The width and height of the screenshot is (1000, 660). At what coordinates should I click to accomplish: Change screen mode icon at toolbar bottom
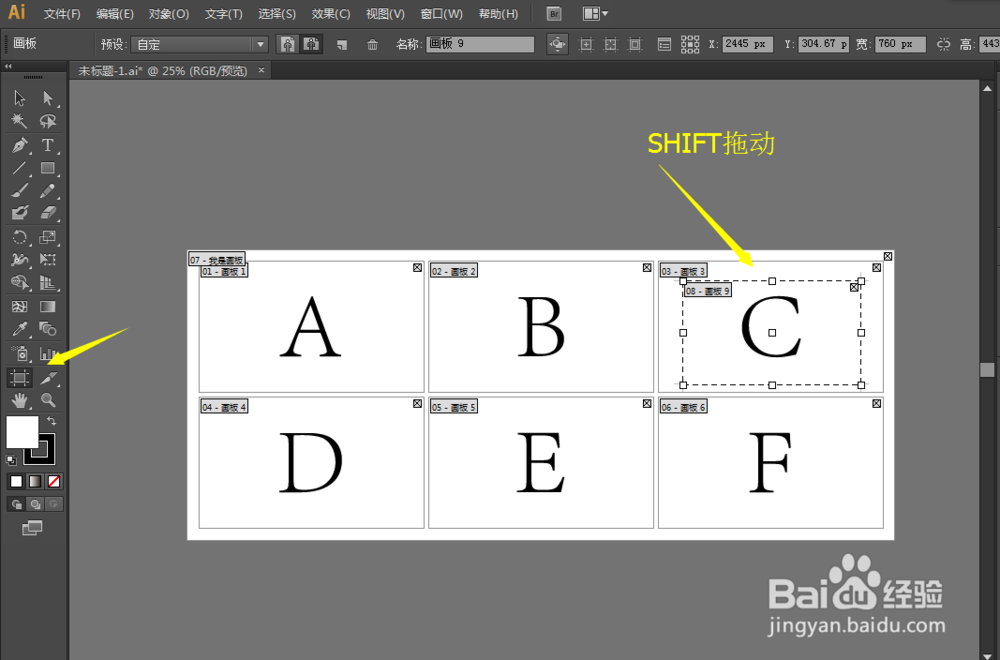click(x=32, y=528)
